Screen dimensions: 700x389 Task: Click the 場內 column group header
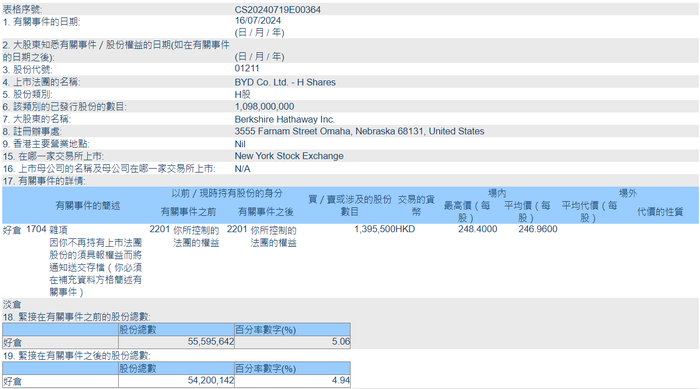(497, 193)
